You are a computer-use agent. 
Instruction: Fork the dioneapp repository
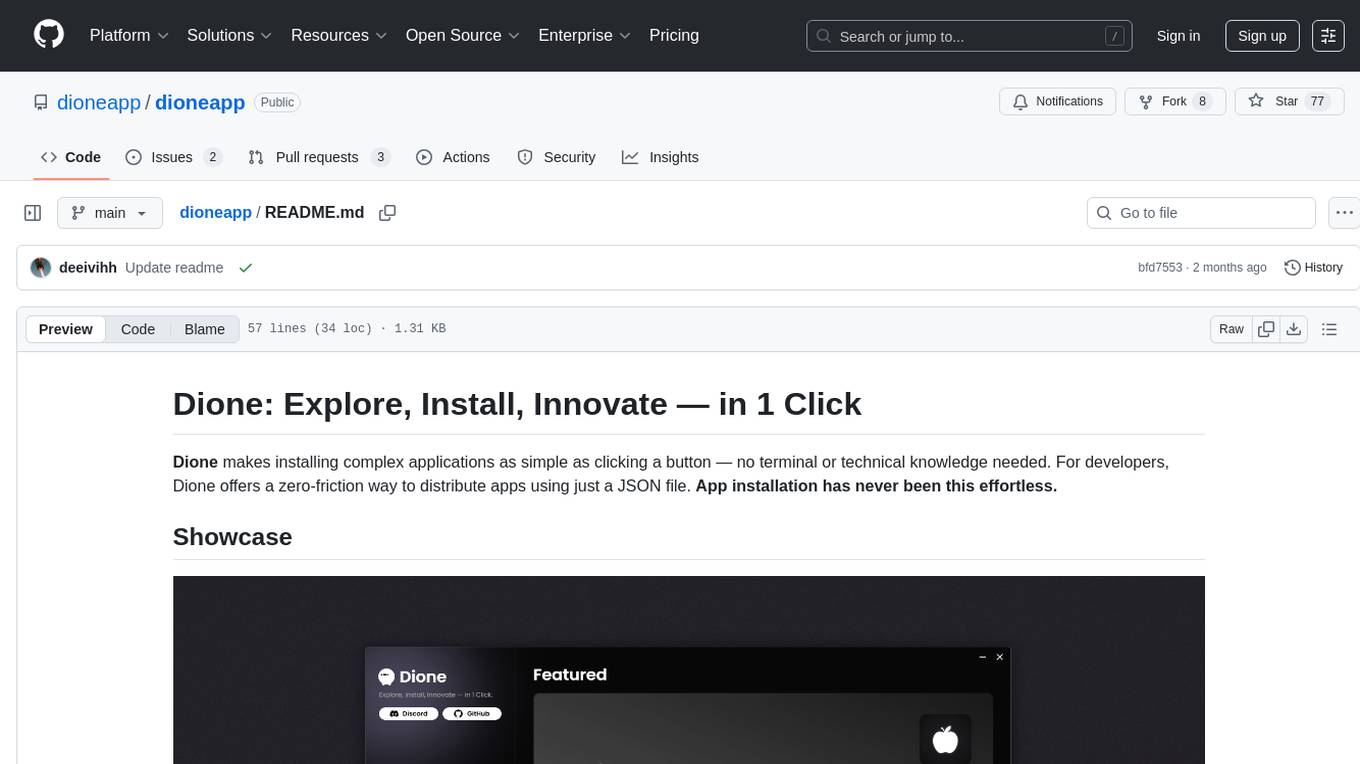(x=1175, y=101)
